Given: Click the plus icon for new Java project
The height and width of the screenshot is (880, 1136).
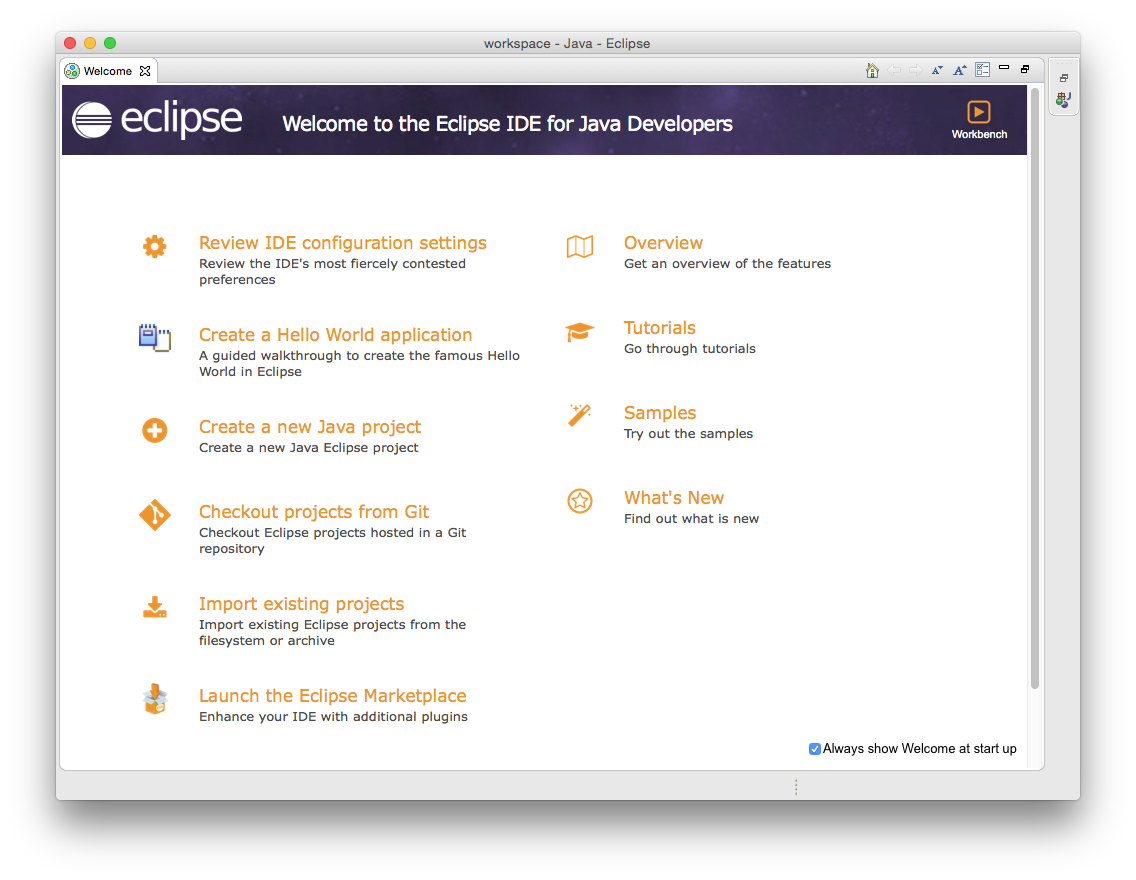Looking at the screenshot, I should tap(154, 430).
